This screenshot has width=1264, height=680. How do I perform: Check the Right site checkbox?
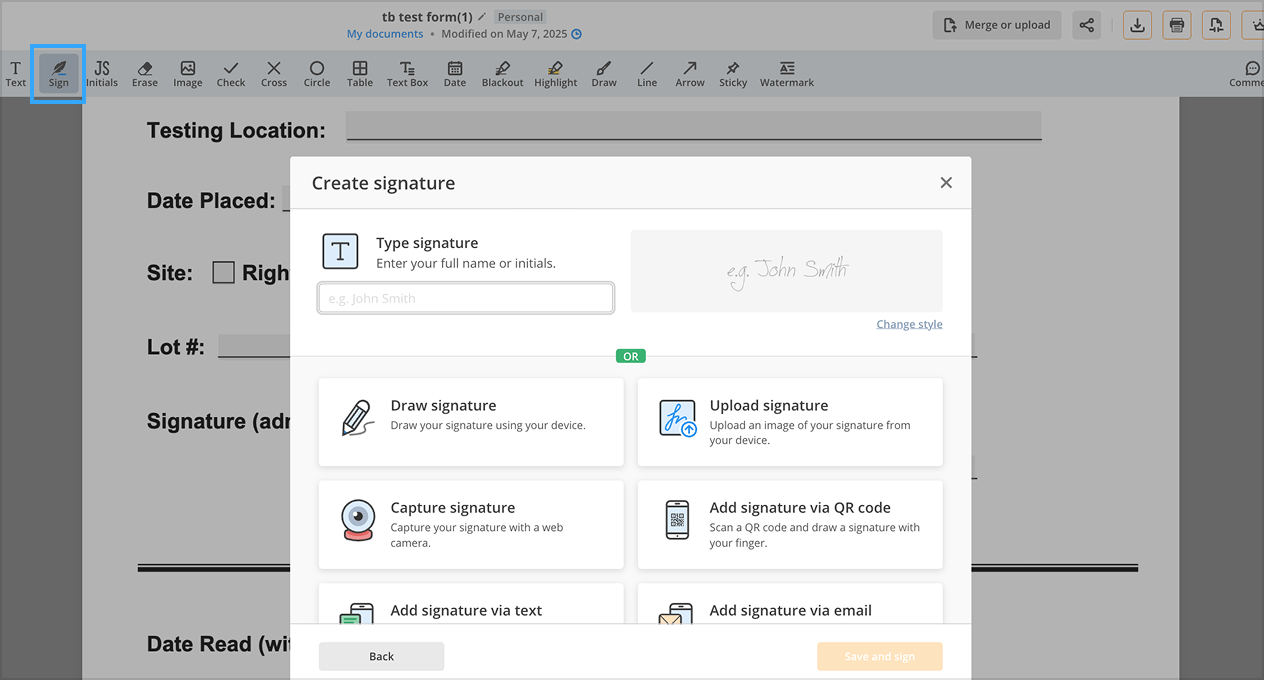click(222, 272)
